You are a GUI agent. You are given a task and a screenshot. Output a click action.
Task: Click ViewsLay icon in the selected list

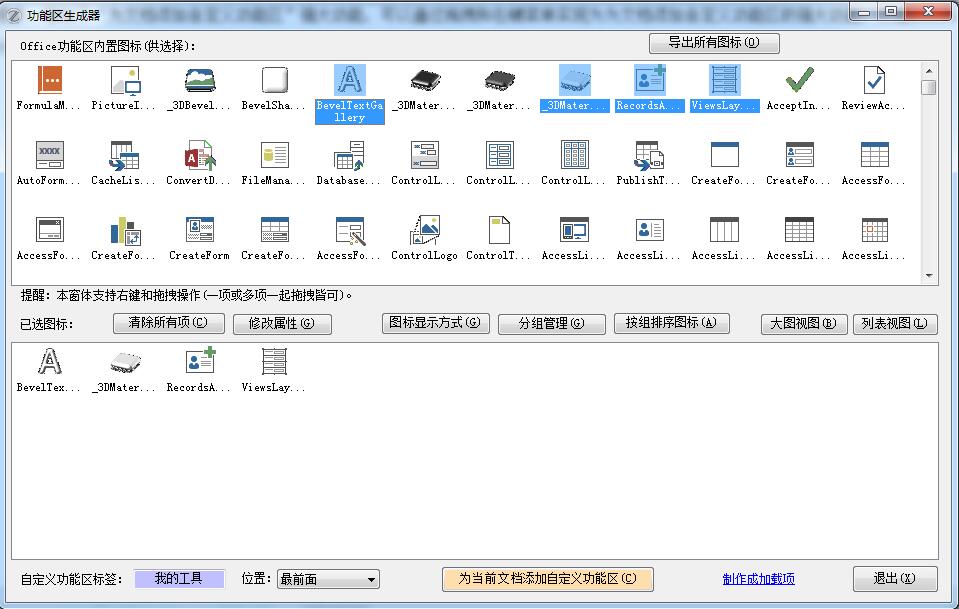coord(274,364)
